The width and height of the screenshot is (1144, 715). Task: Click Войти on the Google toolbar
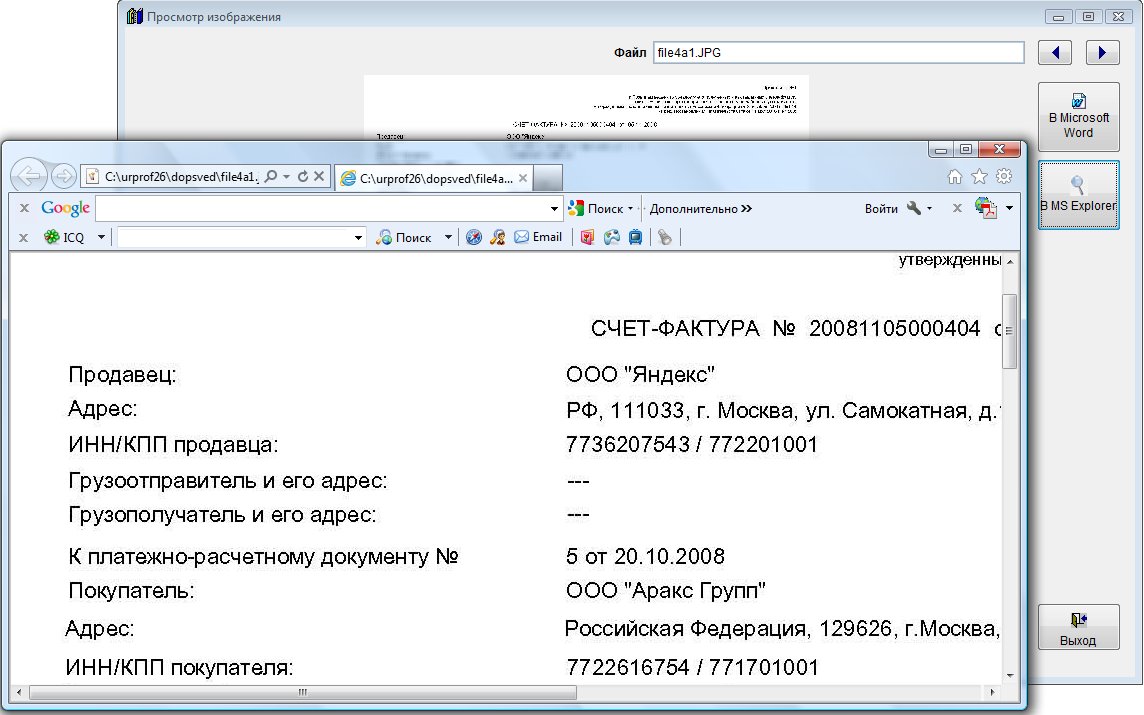[881, 209]
